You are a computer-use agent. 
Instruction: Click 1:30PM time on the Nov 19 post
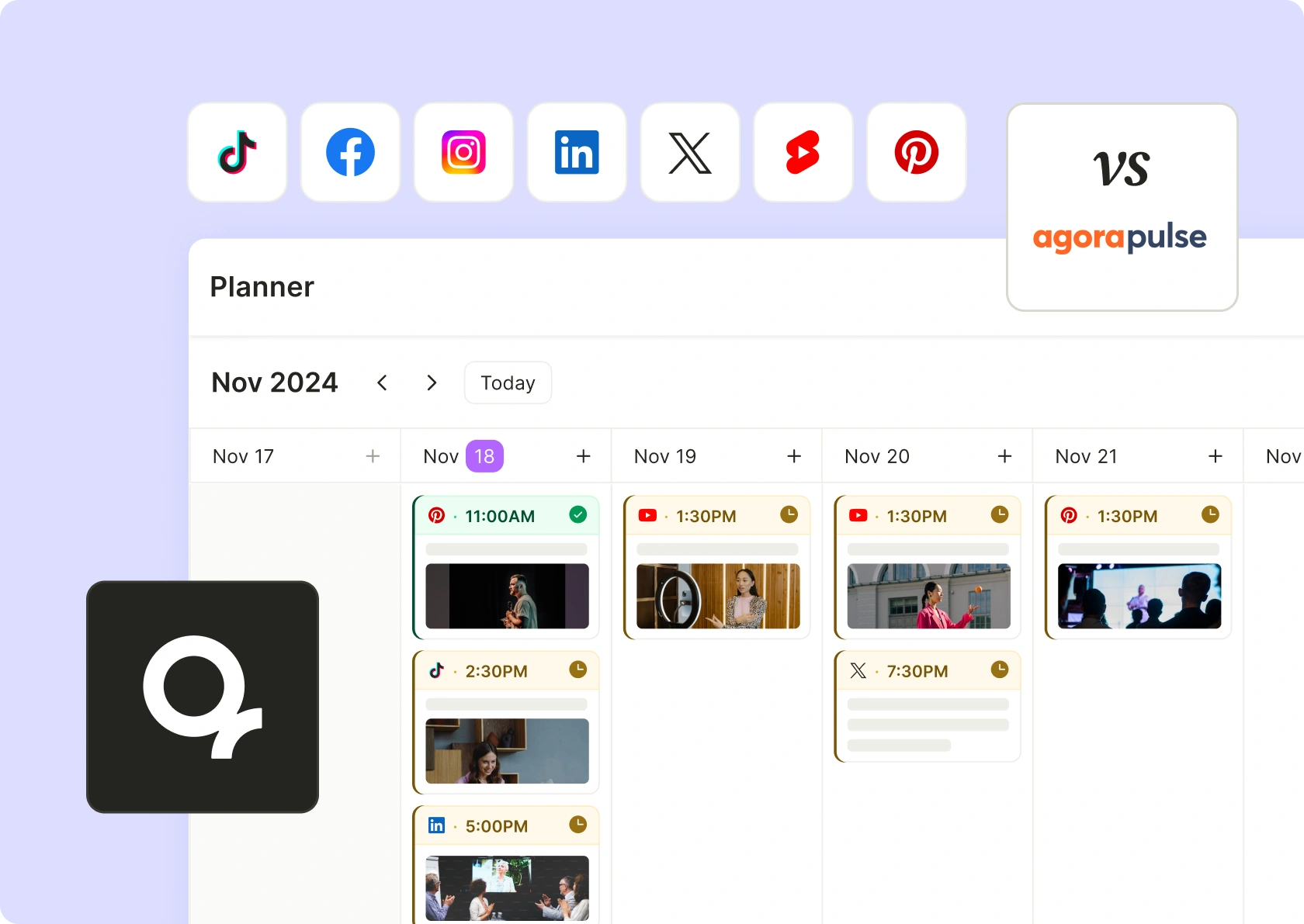[x=706, y=516]
